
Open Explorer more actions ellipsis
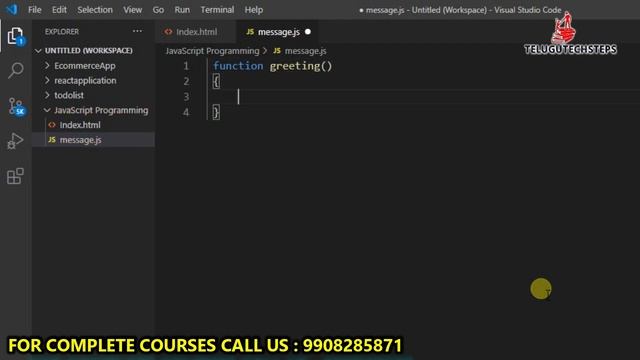[138, 31]
